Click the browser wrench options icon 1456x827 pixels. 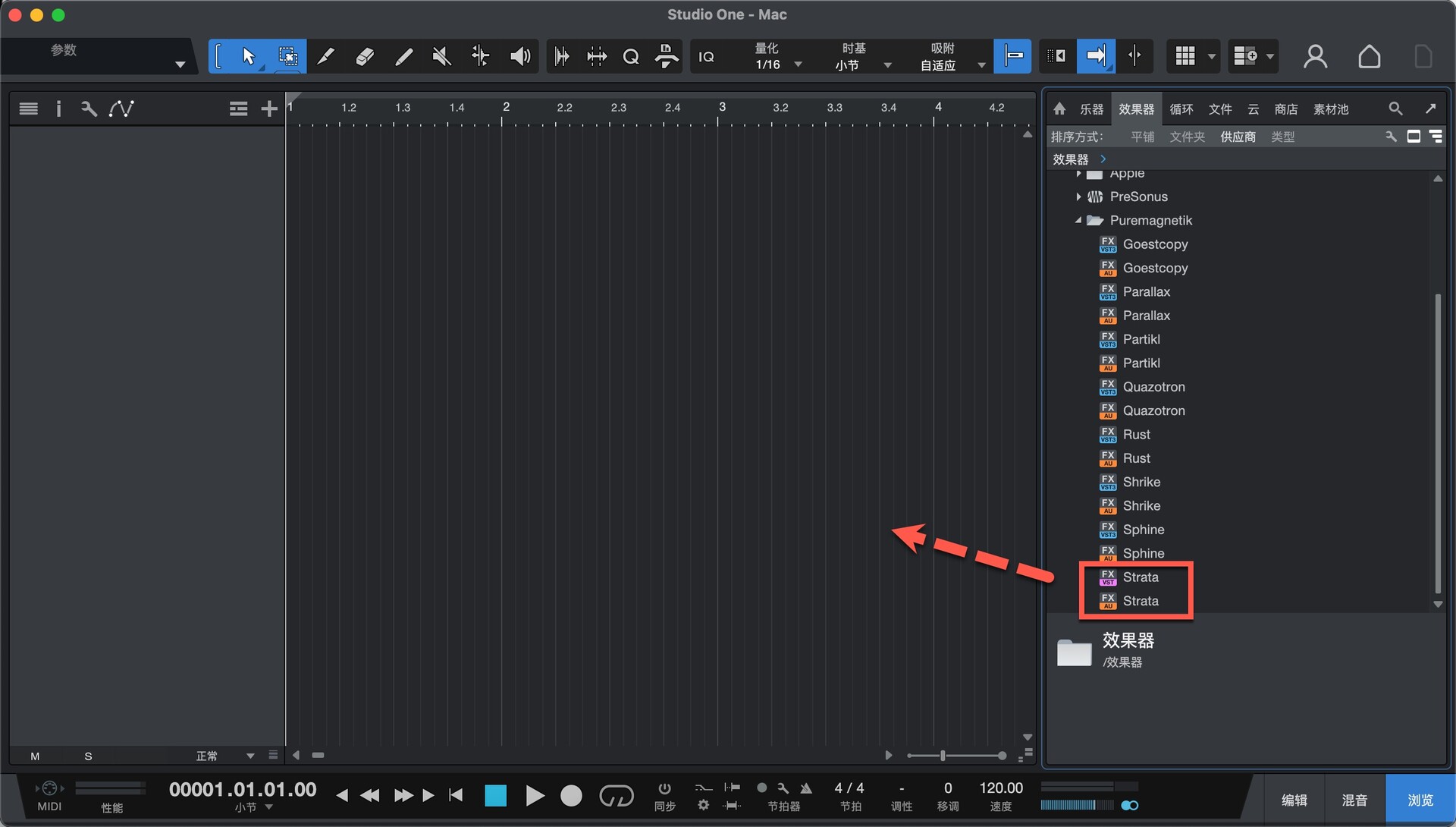point(1391,137)
